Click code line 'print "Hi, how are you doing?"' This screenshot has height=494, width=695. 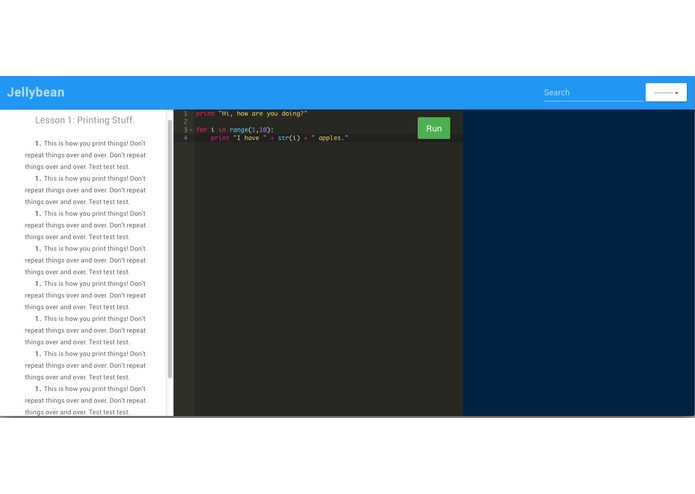click(251, 113)
